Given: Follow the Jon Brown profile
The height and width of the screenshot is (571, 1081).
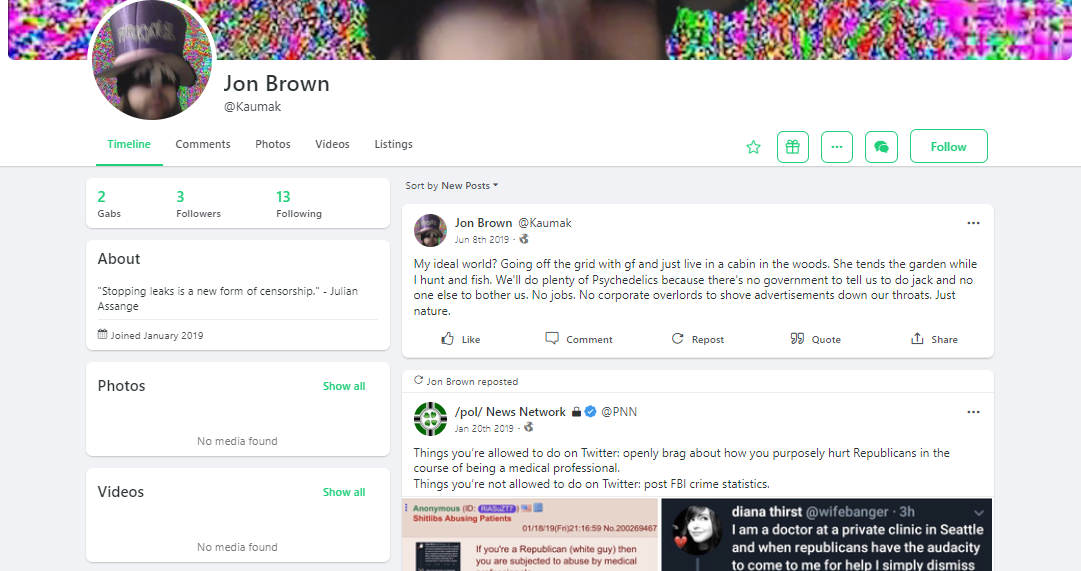Looking at the screenshot, I should point(949,147).
